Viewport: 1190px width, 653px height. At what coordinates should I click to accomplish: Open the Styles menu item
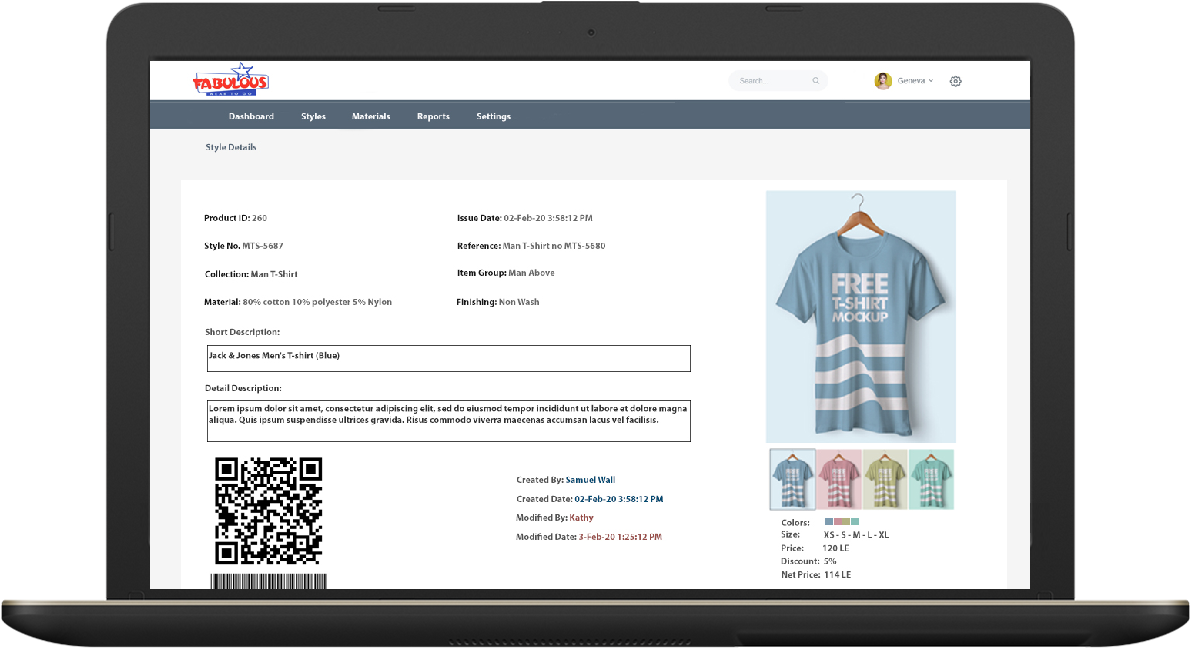(313, 117)
